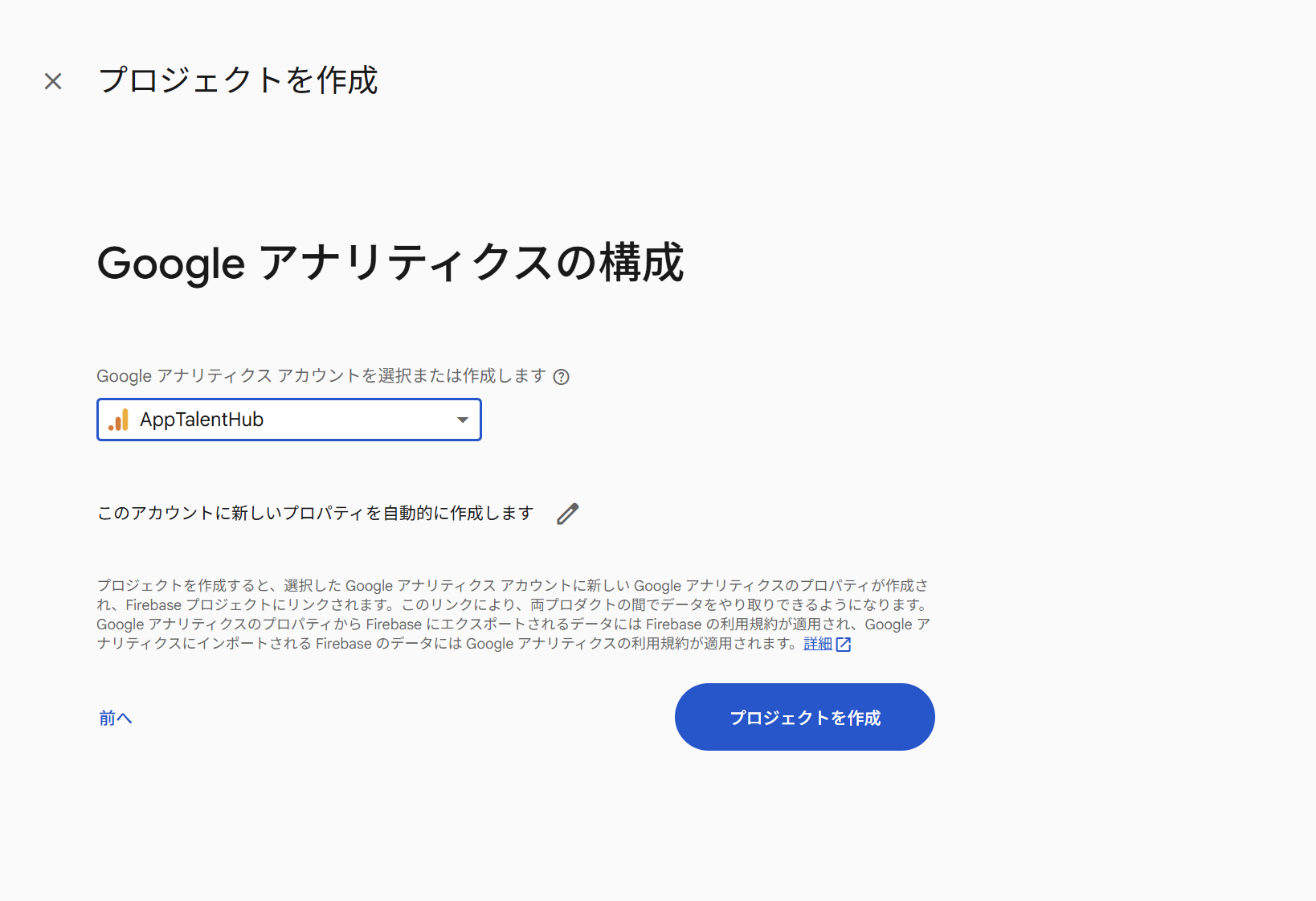
Task: Click the dropdown arrow of account selector
Action: (x=463, y=420)
